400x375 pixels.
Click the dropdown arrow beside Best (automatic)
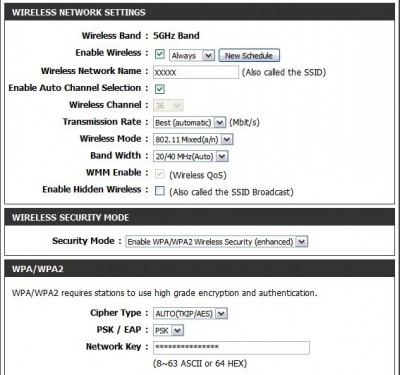220,123
